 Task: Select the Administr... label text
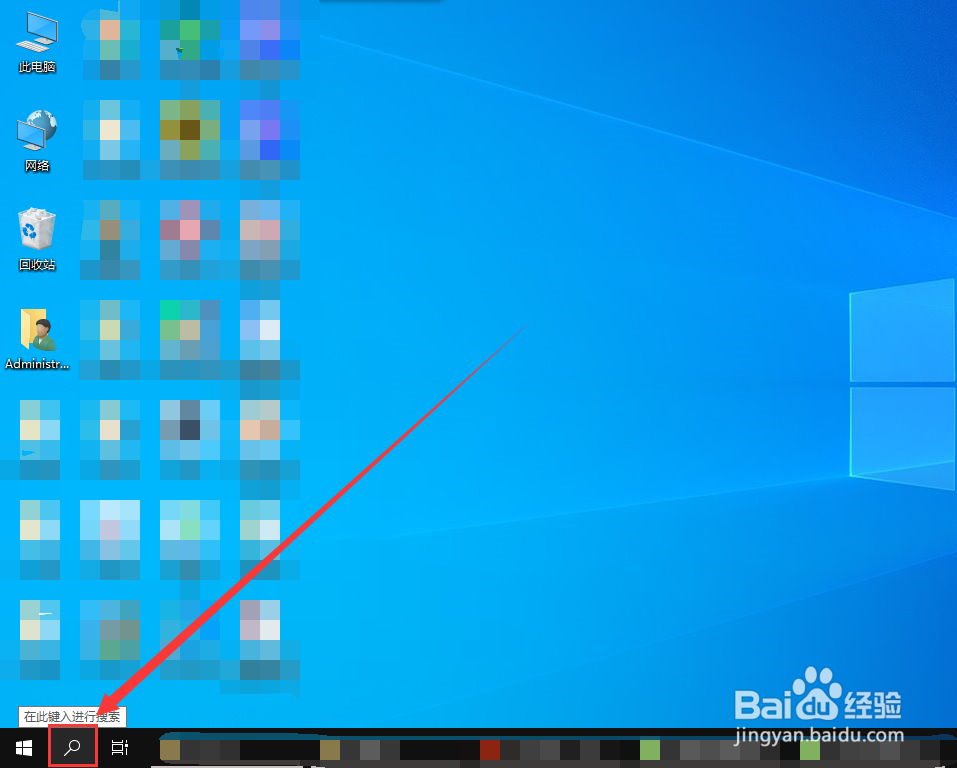tap(37, 364)
